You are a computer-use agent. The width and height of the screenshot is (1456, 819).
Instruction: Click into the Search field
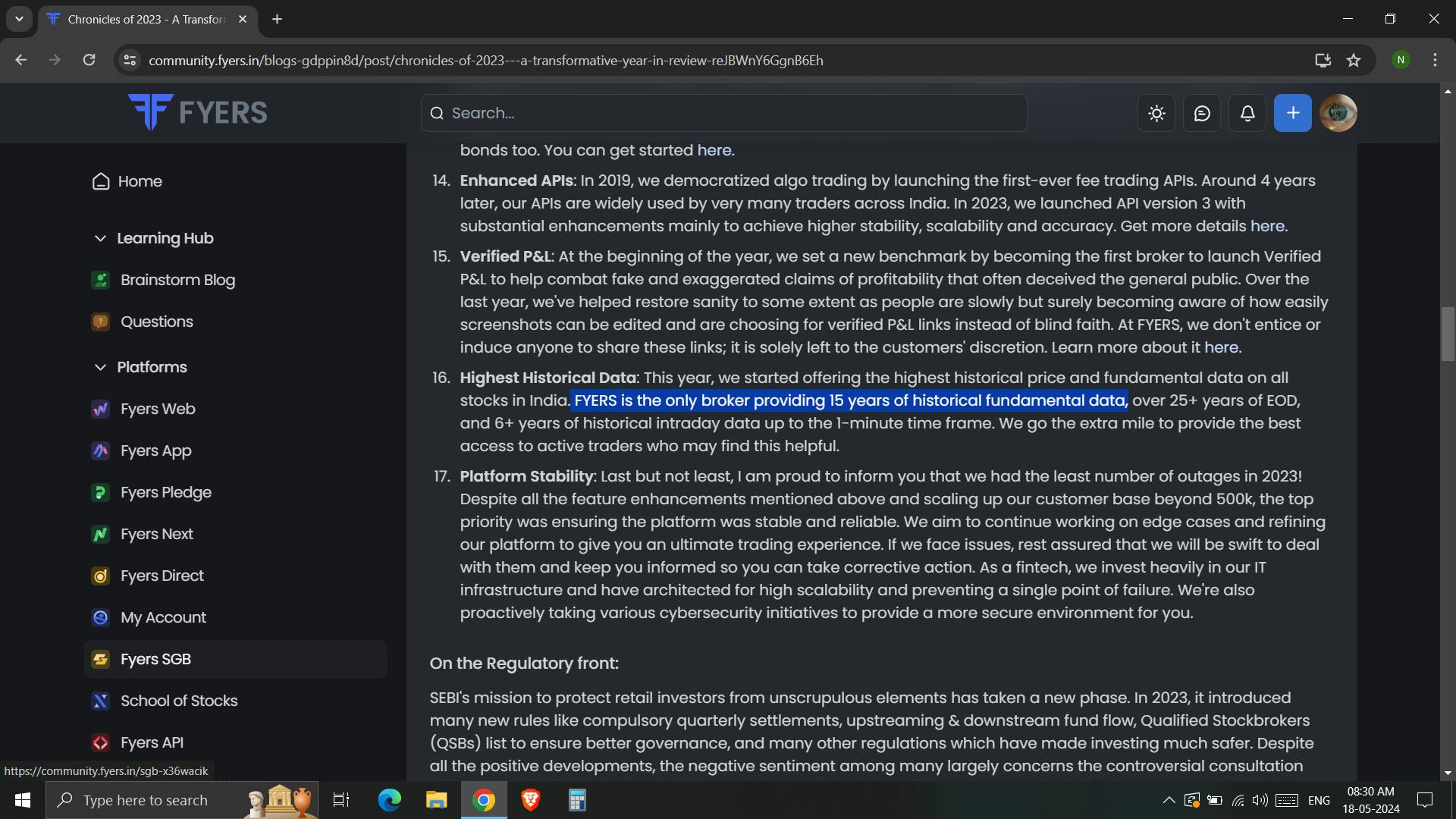pos(724,113)
